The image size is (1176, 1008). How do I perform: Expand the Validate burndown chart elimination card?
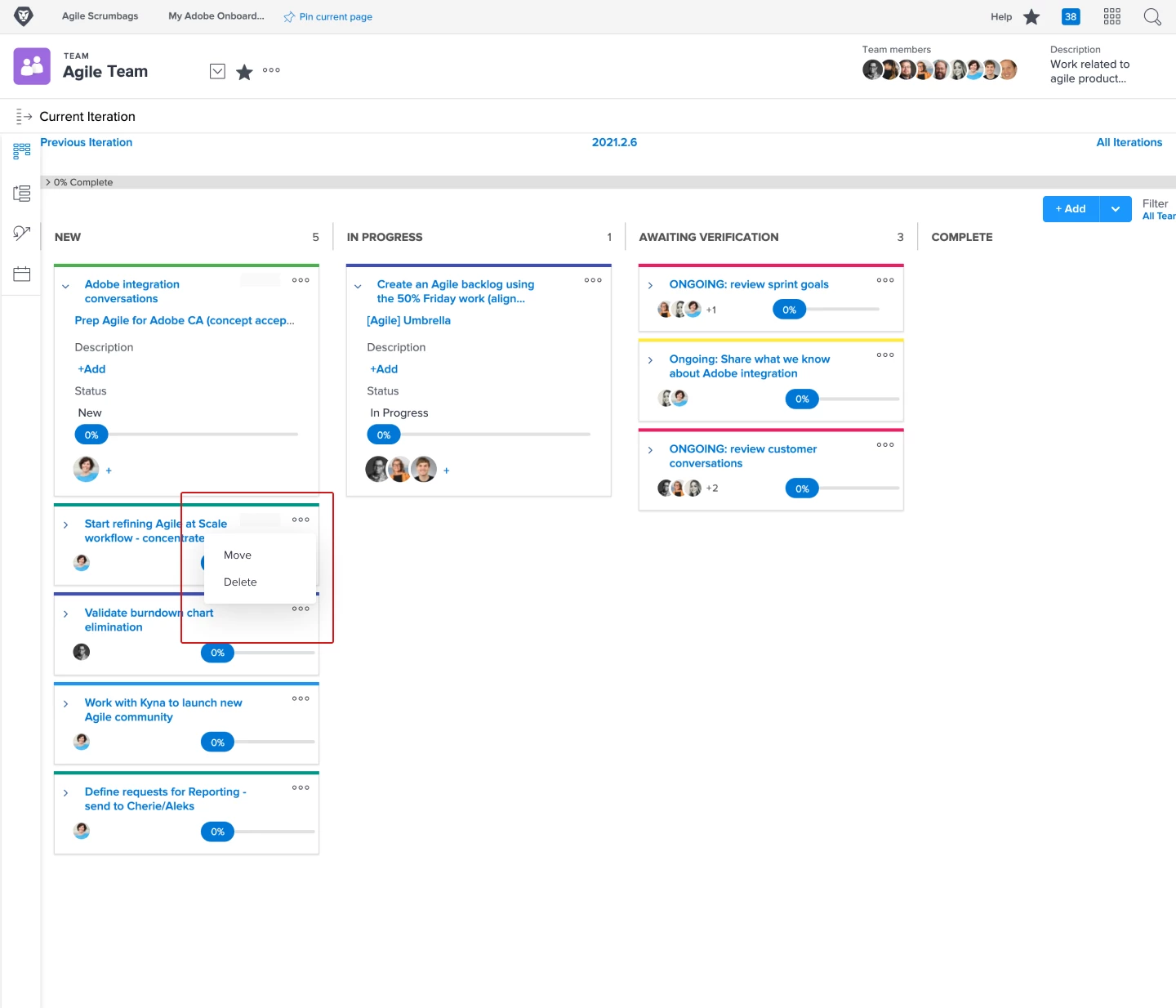65,614
